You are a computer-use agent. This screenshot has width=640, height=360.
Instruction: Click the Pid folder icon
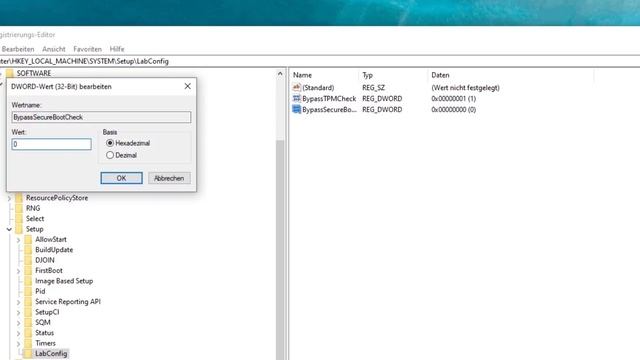pyautogui.click(x=28, y=291)
